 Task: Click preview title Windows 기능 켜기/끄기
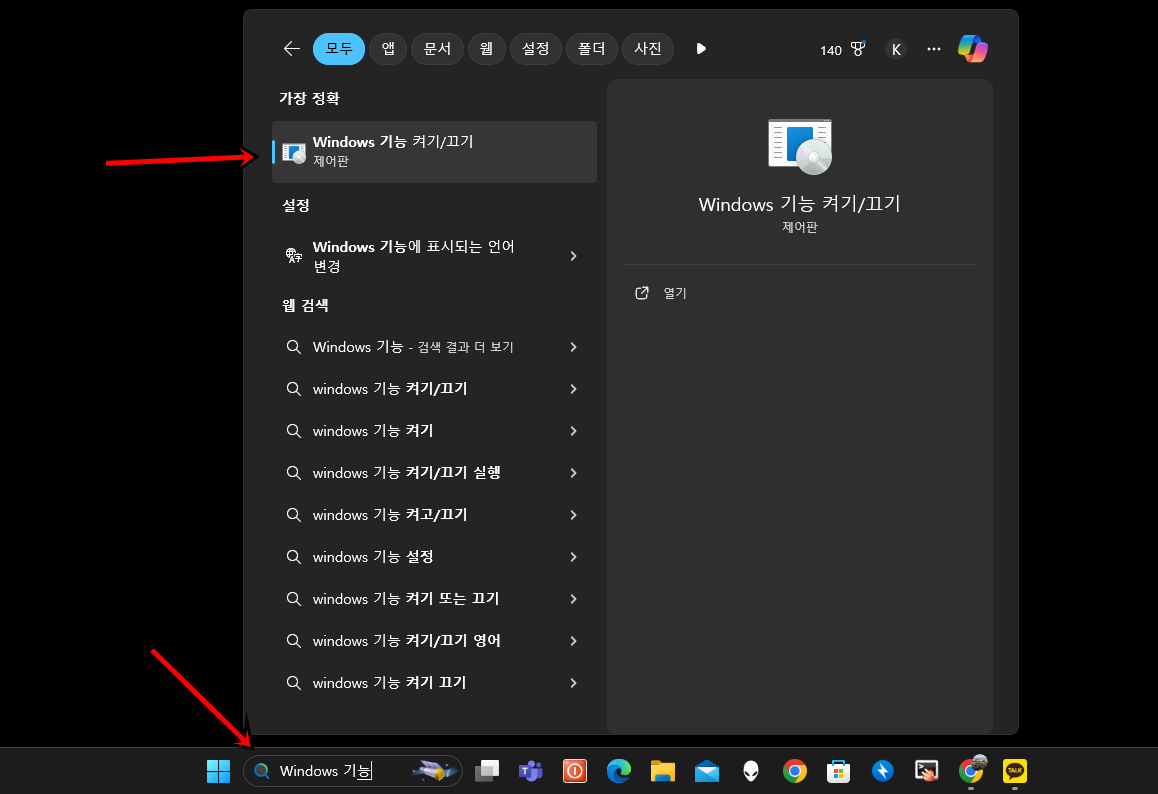[800, 205]
